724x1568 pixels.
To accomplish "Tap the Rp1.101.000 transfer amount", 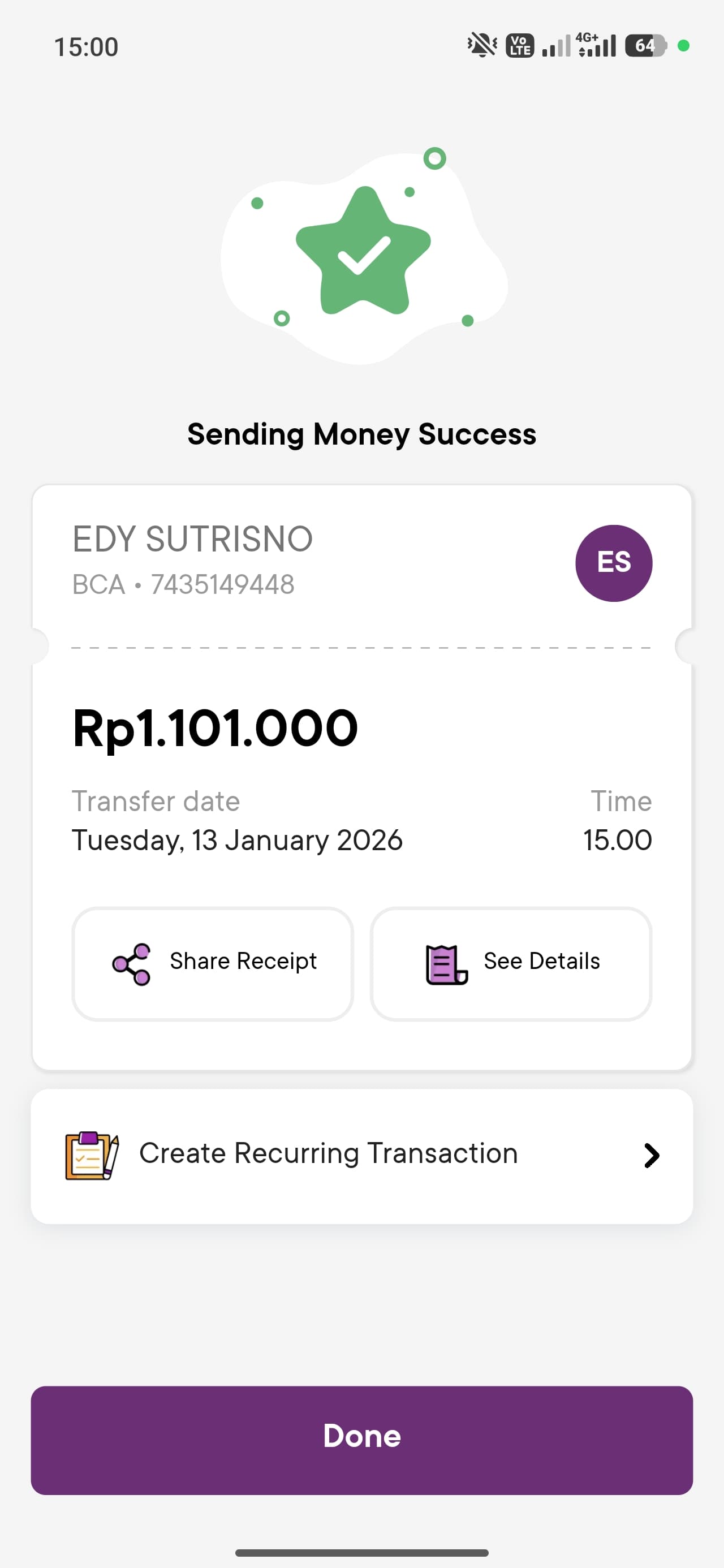I will pos(215,728).
